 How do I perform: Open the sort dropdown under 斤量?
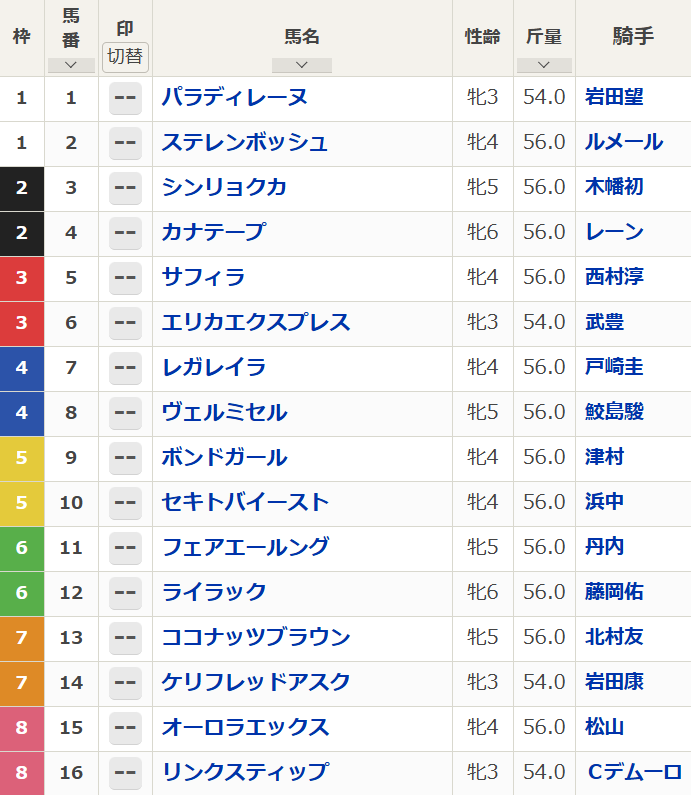coord(544,65)
